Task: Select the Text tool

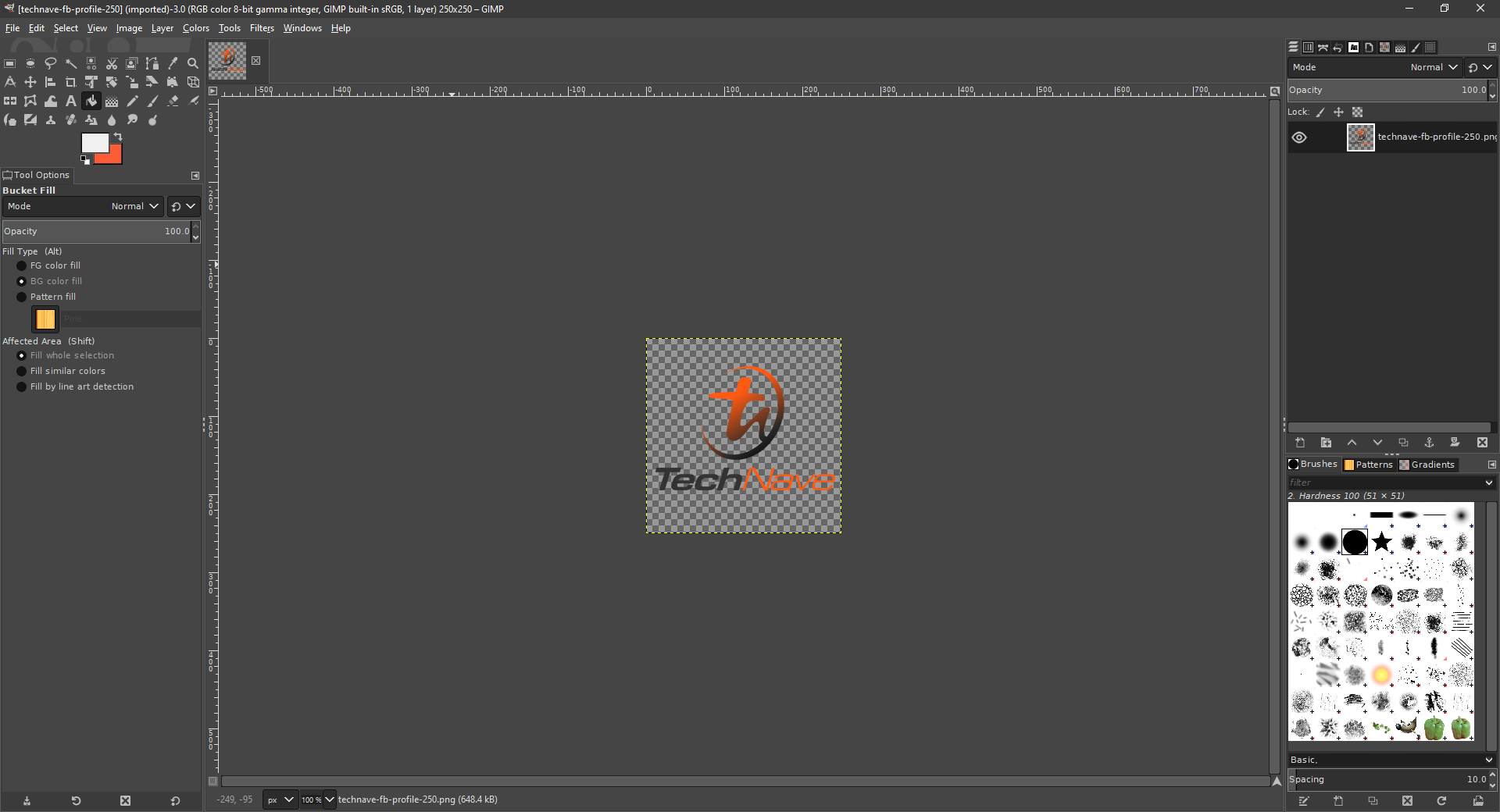Action: [71, 101]
